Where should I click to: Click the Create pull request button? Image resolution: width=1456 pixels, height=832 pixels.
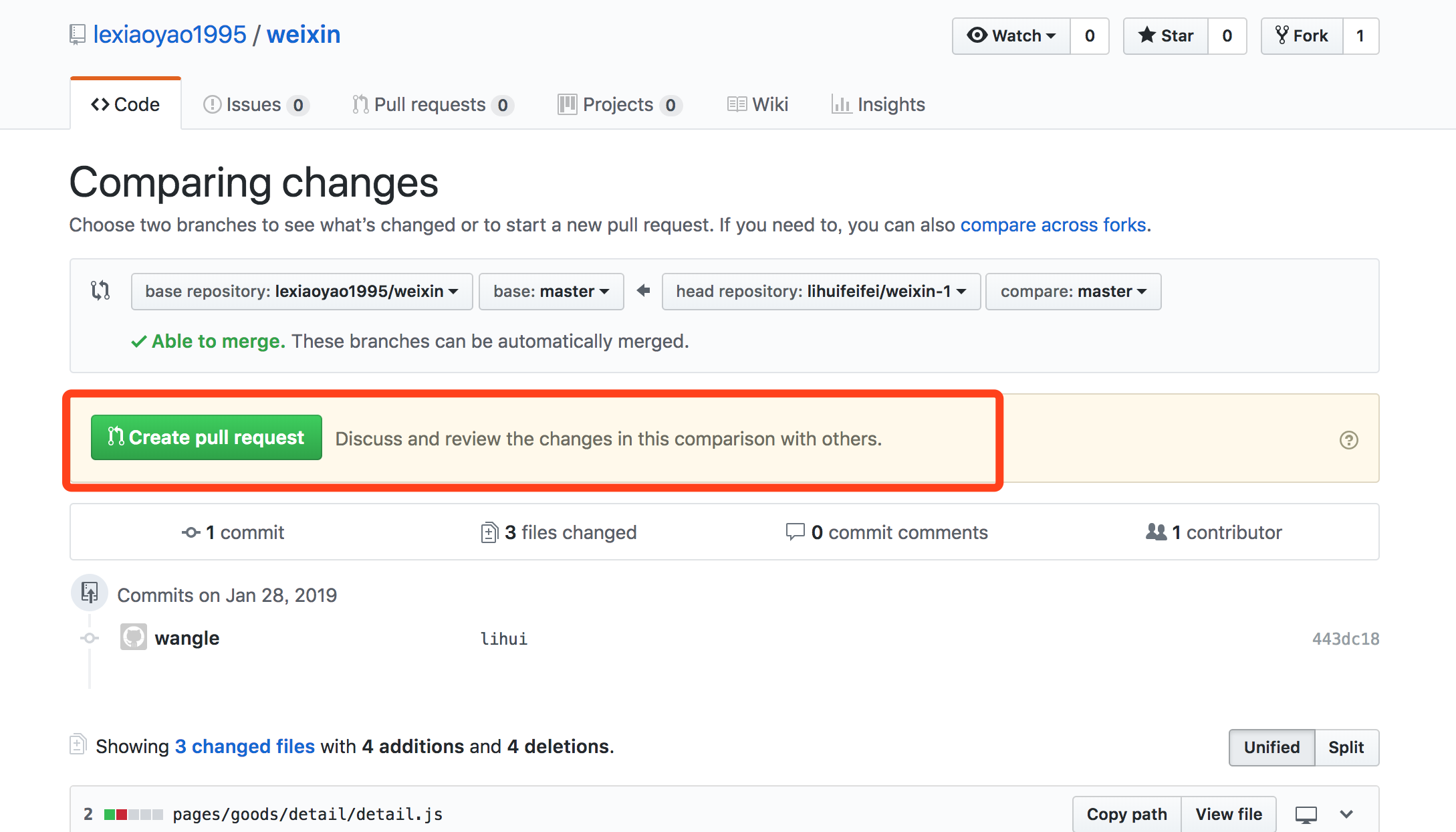[x=207, y=437]
